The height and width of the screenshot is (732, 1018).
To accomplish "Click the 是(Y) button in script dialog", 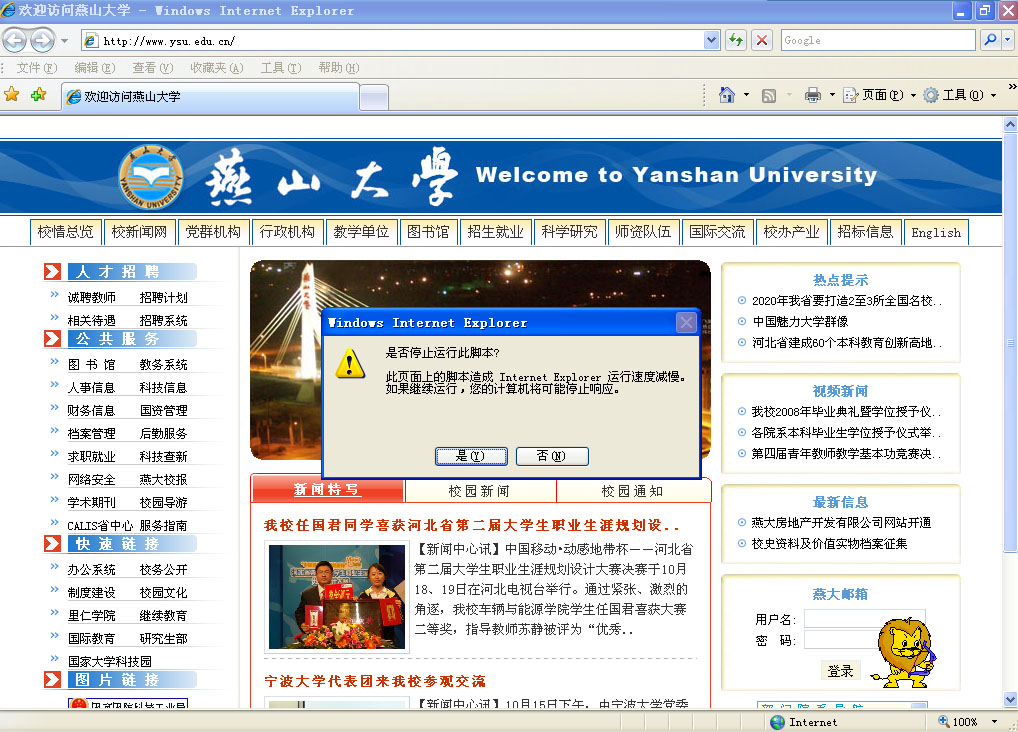I will point(471,456).
